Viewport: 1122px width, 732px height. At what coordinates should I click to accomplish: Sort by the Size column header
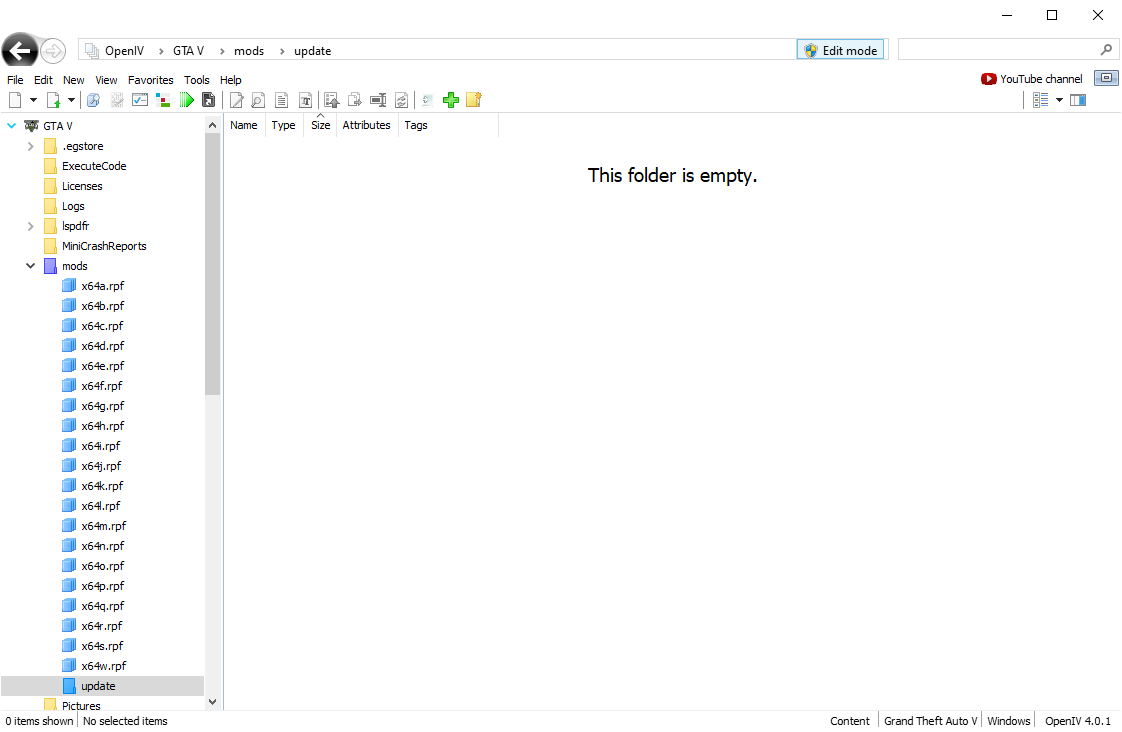pos(321,125)
